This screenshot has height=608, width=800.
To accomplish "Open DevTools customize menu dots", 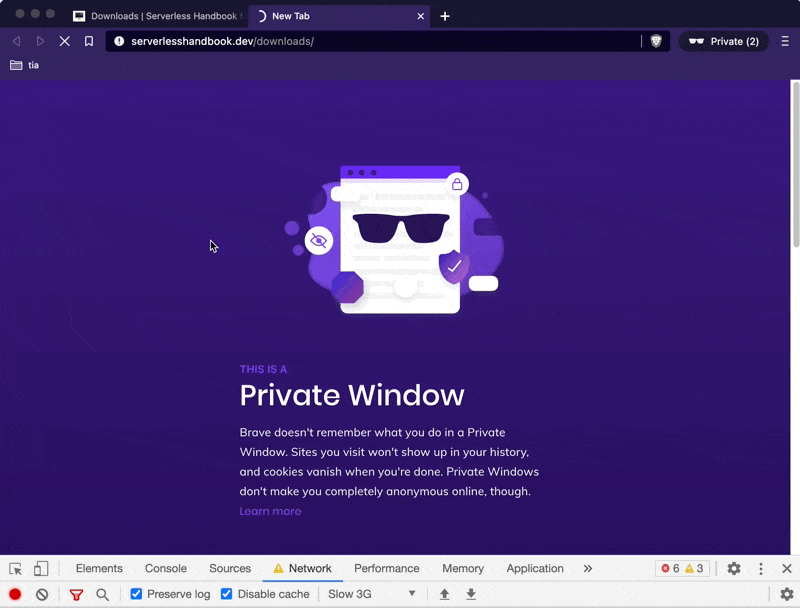I will tap(761, 569).
